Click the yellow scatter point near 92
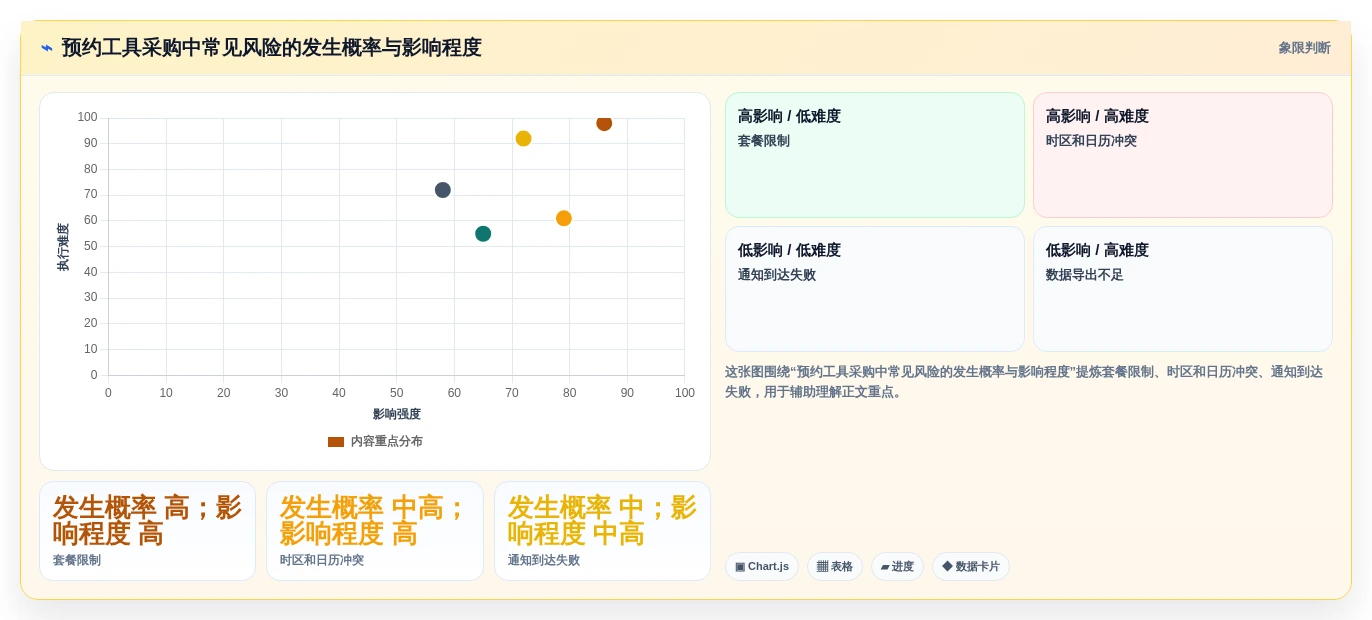This screenshot has height=620, width=1372. 523,139
